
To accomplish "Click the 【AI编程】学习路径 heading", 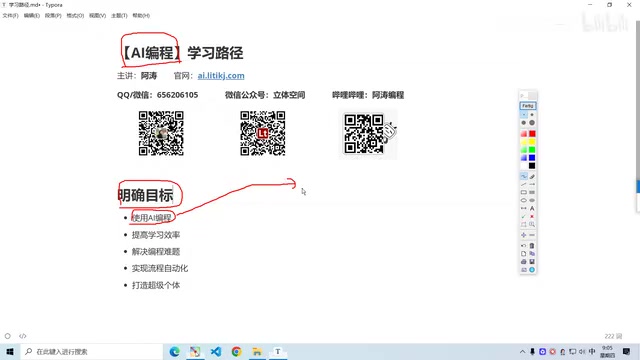I will click(x=182, y=53).
